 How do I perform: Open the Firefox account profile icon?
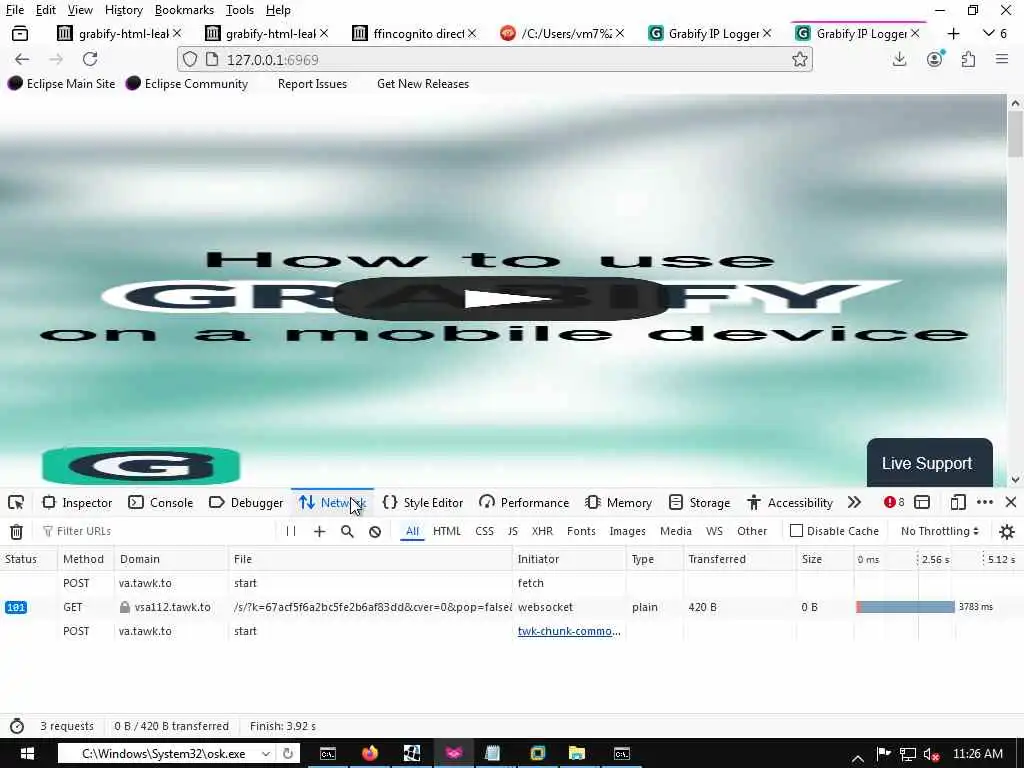click(x=935, y=59)
